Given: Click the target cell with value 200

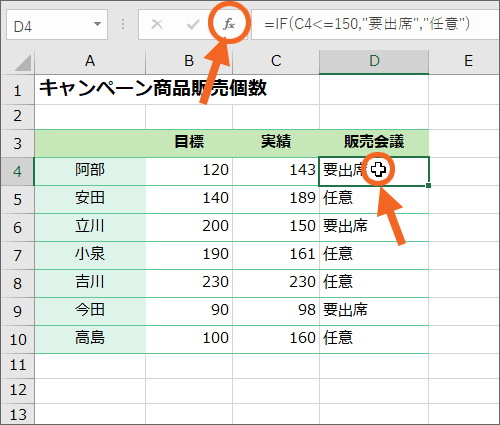Looking at the screenshot, I should point(189,227).
